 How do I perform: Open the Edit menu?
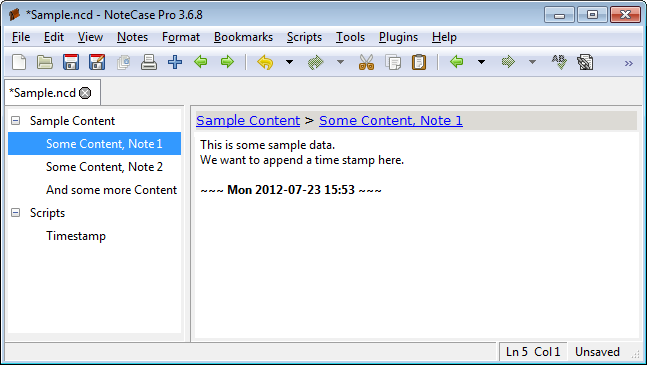tap(54, 37)
